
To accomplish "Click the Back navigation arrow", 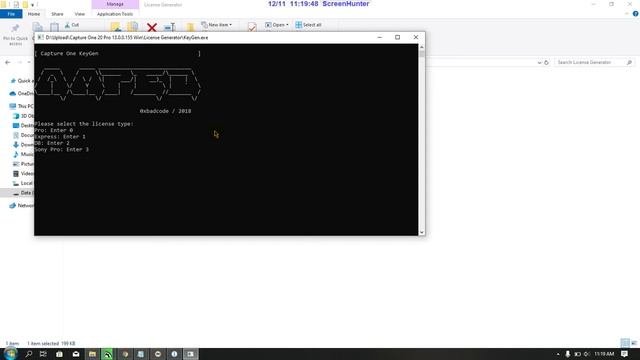I will (8, 62).
